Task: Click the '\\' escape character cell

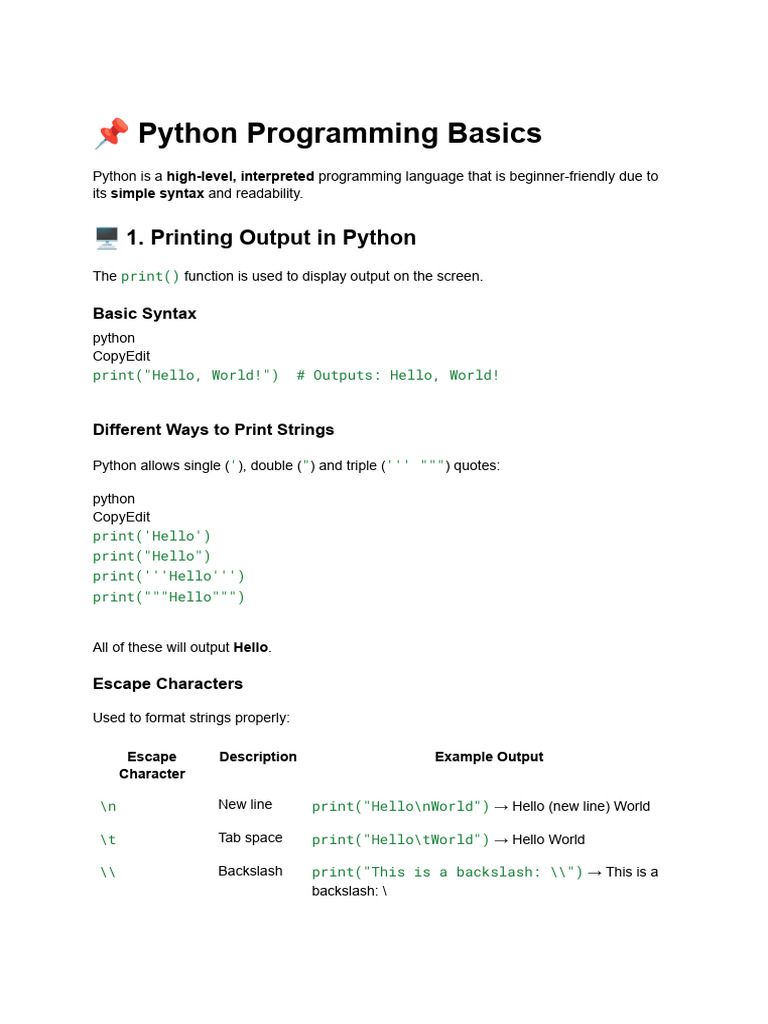Action: pyautogui.click(x=108, y=872)
